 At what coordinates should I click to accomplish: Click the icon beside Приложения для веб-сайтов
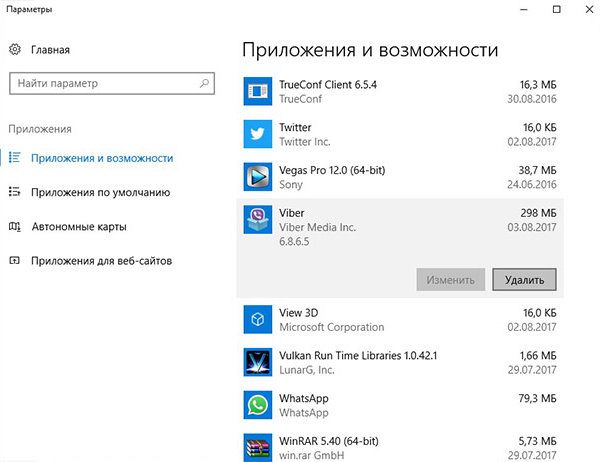(14, 261)
